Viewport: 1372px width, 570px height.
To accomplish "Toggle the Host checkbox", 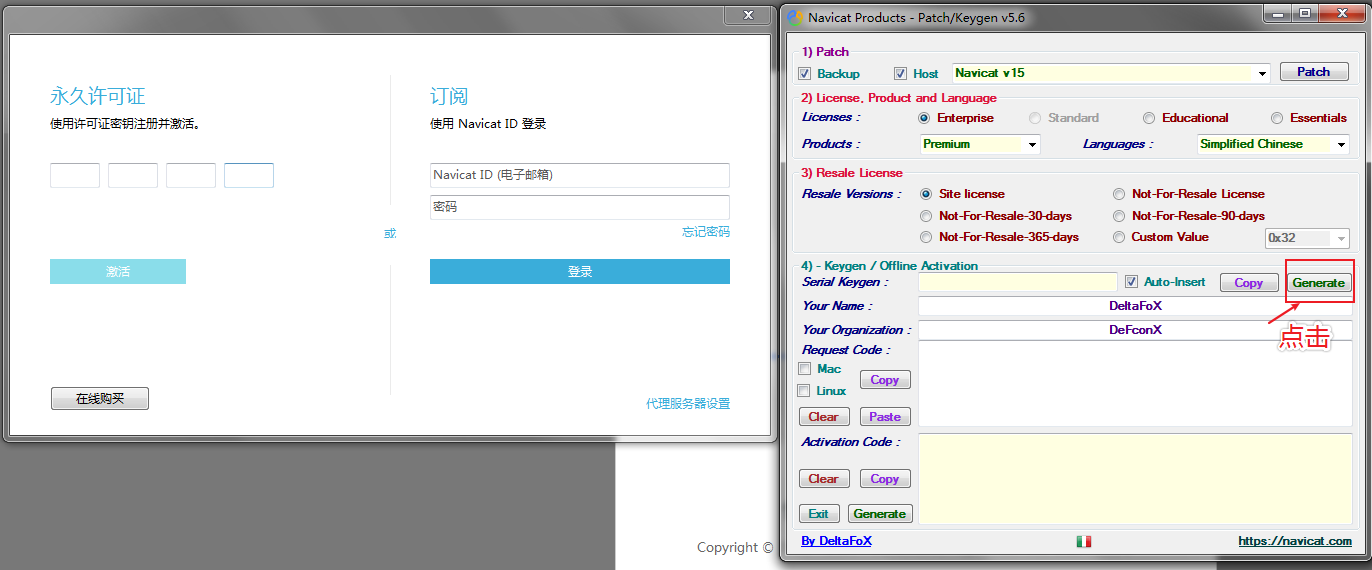I will 900,73.
